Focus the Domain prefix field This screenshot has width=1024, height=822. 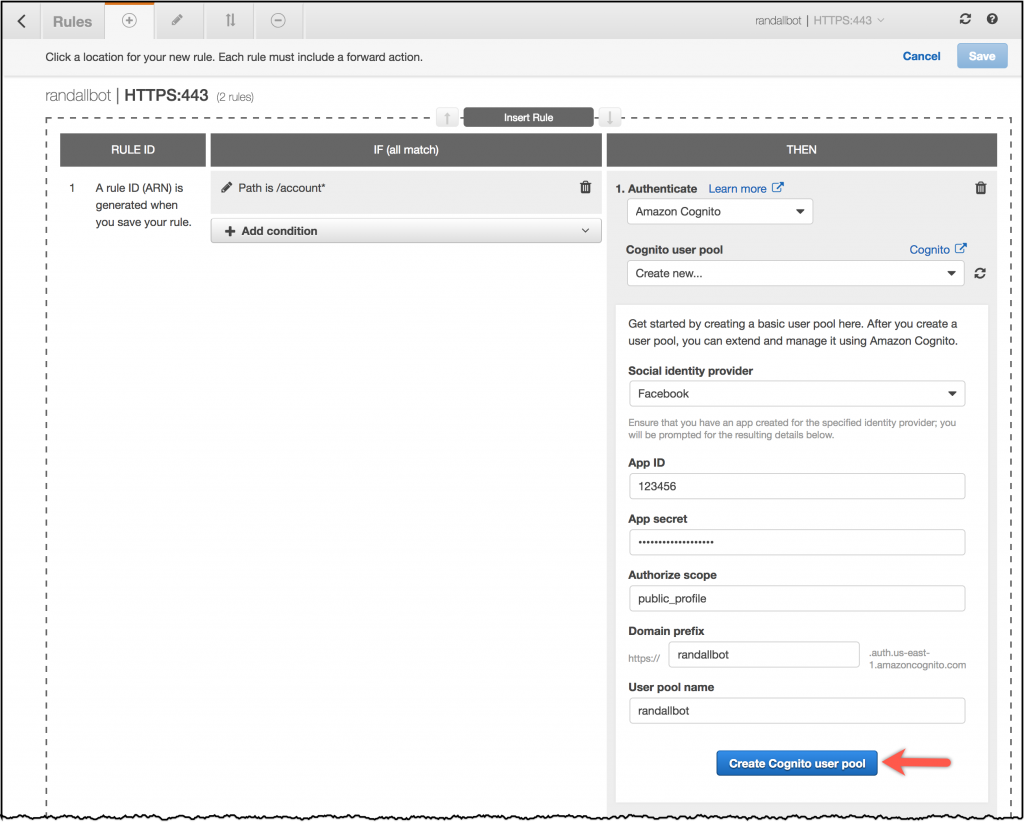pyautogui.click(x=763, y=655)
